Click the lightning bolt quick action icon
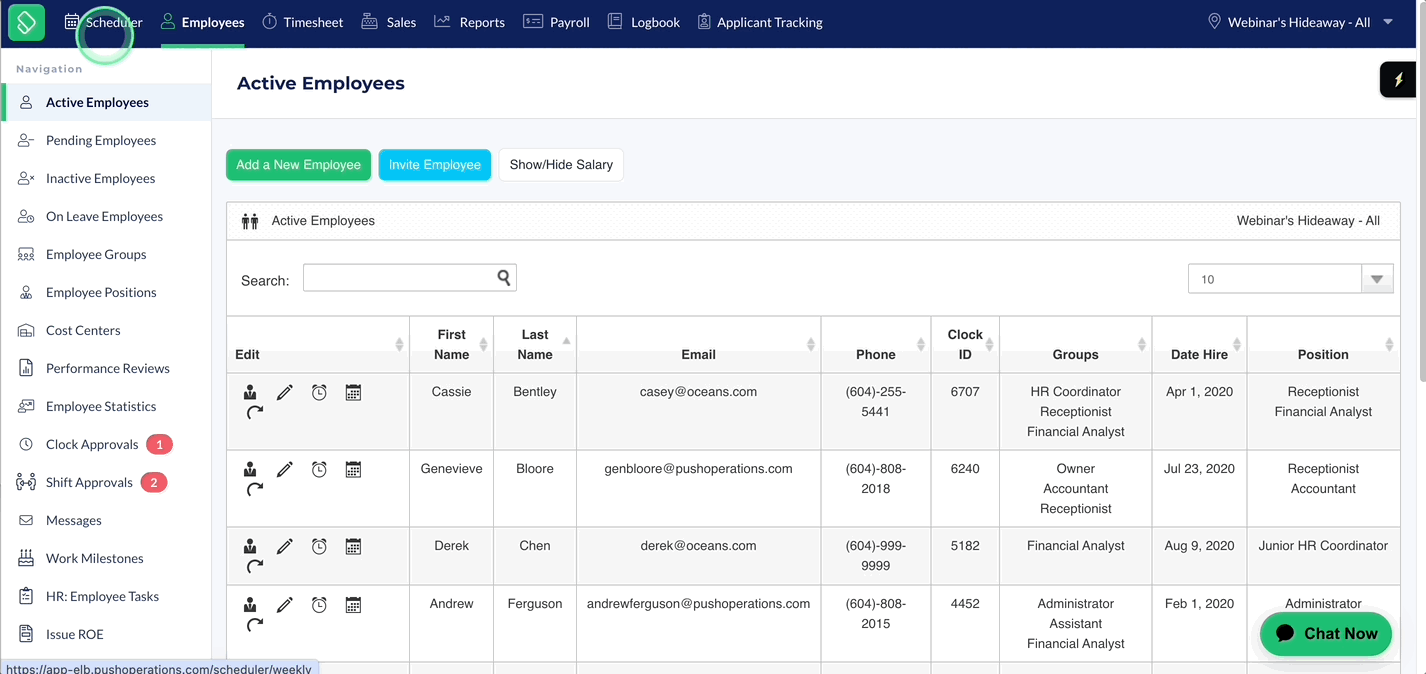The width and height of the screenshot is (1426, 674). click(1399, 80)
